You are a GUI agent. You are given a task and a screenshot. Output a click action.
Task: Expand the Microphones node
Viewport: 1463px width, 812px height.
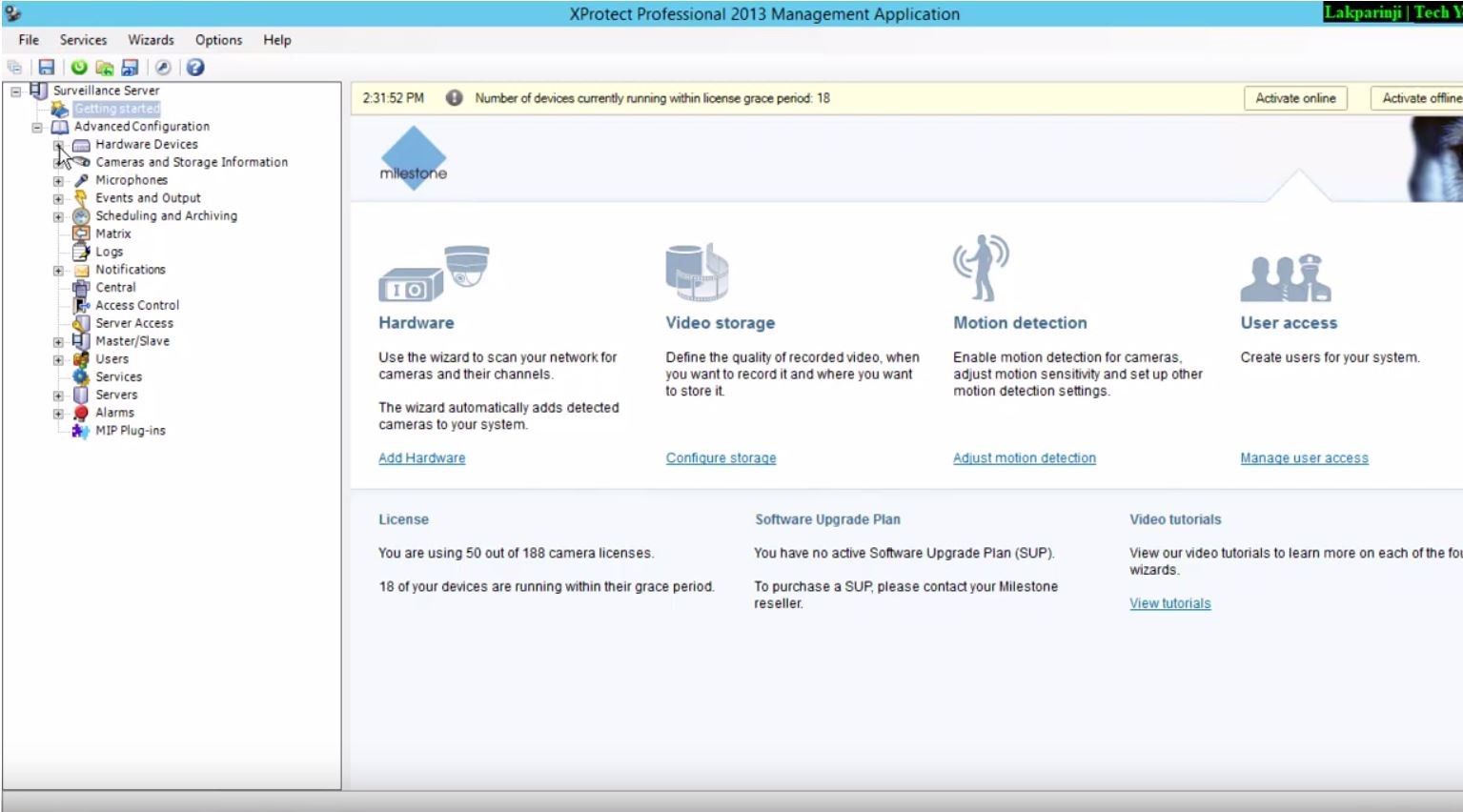pyautogui.click(x=58, y=181)
